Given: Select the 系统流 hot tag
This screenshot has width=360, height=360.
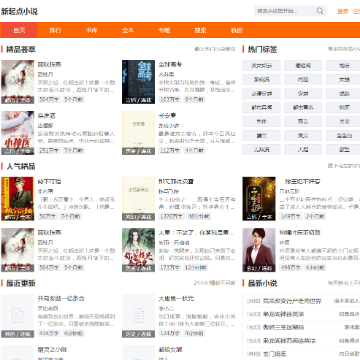Looking at the screenshot, I should click(261, 80).
